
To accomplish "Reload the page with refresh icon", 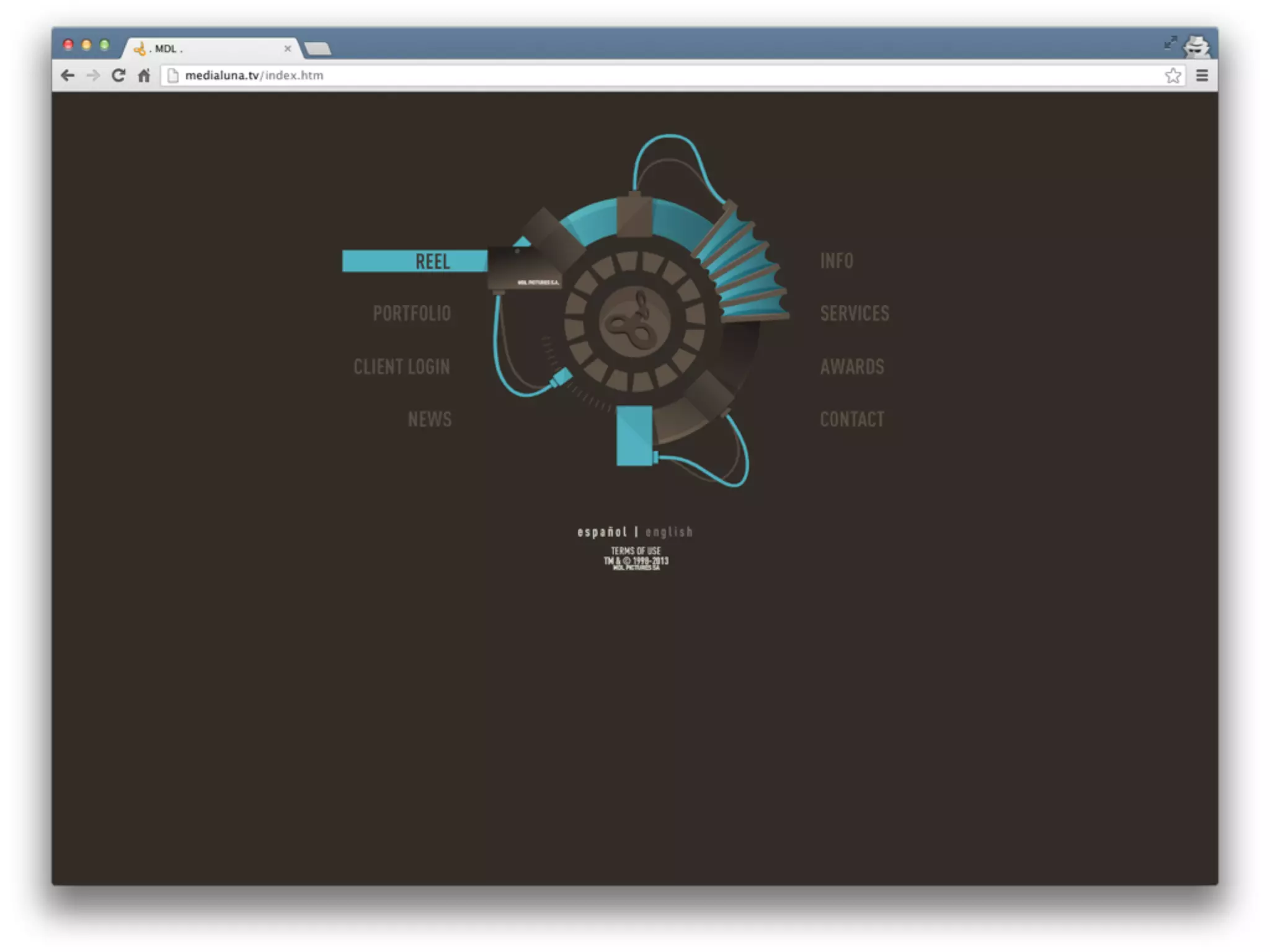I will (x=118, y=76).
